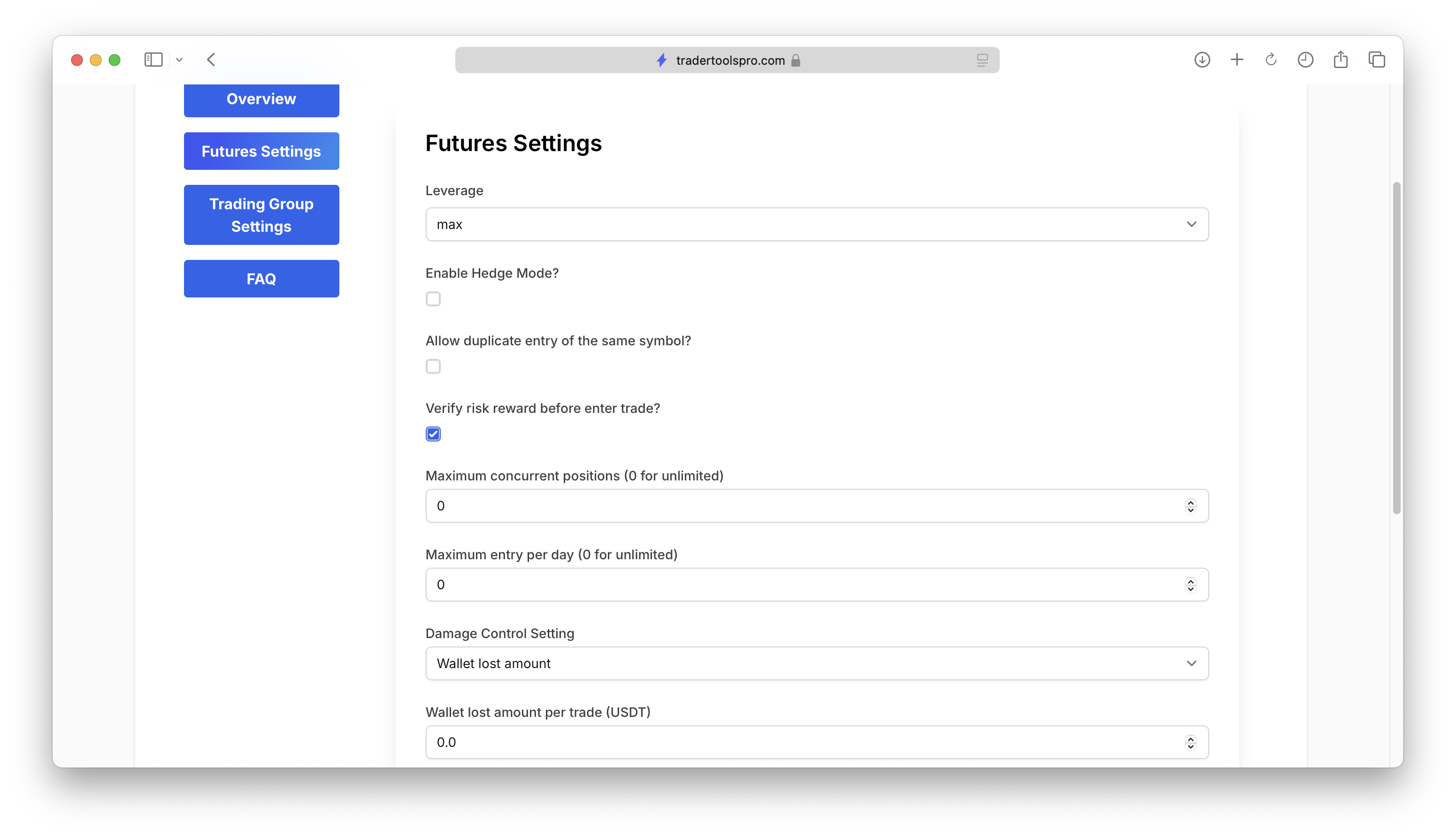Show tab overview icon
The width and height of the screenshot is (1456, 837).
[1377, 60]
